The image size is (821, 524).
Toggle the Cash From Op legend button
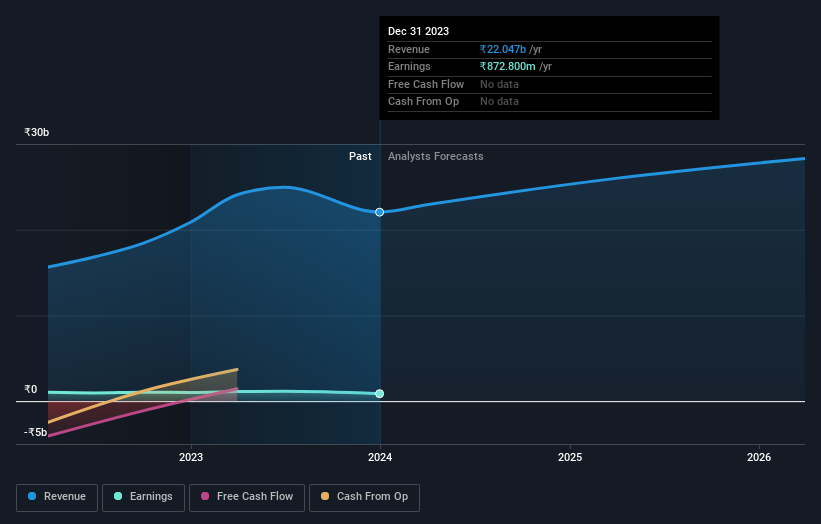tap(364, 497)
